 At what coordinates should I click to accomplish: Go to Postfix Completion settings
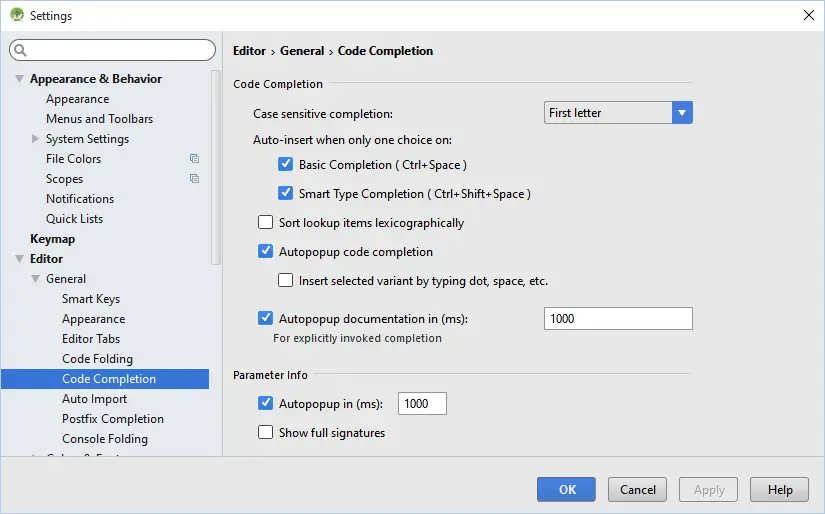pyautogui.click(x=112, y=419)
